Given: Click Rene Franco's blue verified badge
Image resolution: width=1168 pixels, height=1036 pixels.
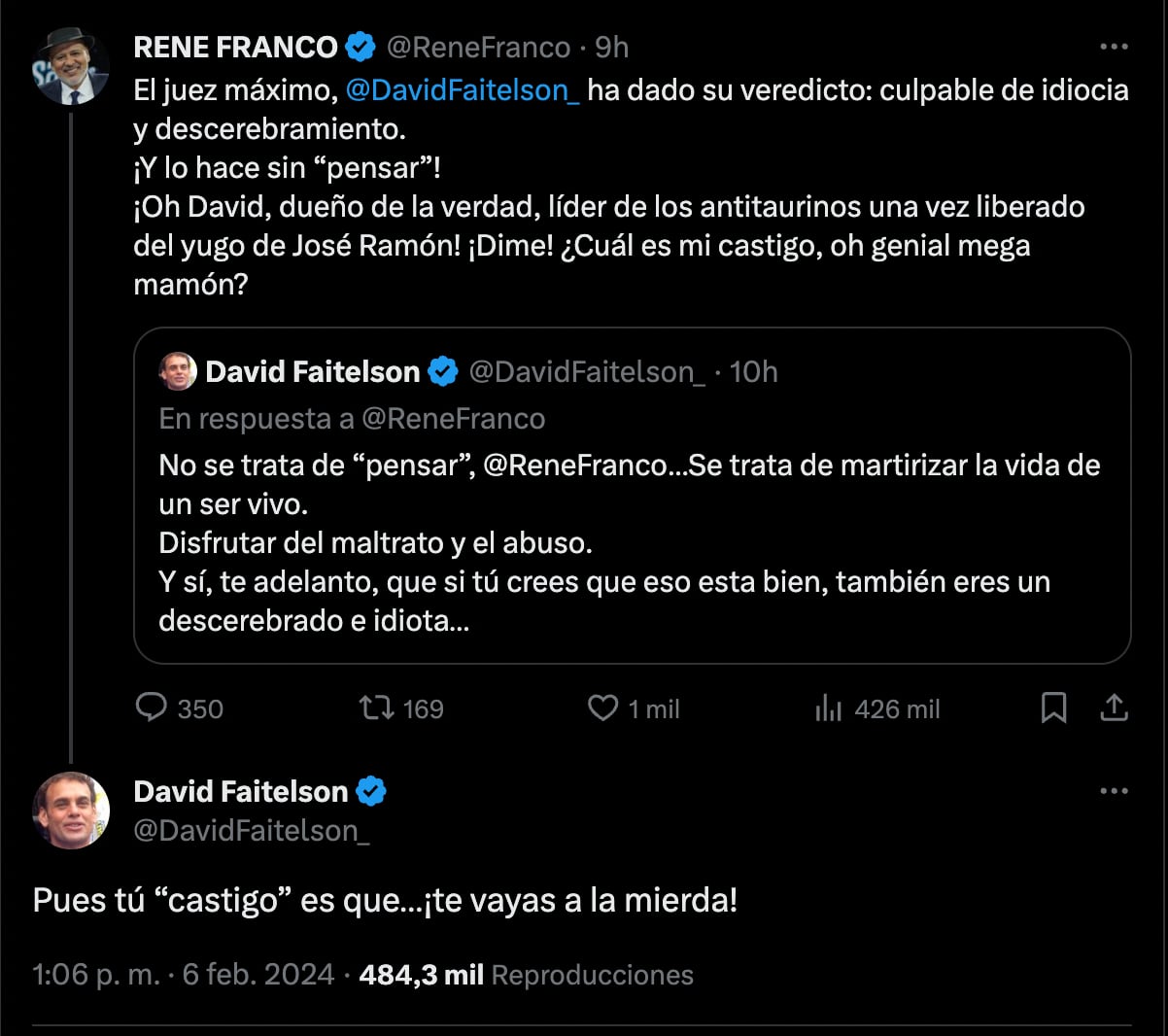Looking at the screenshot, I should [361, 47].
